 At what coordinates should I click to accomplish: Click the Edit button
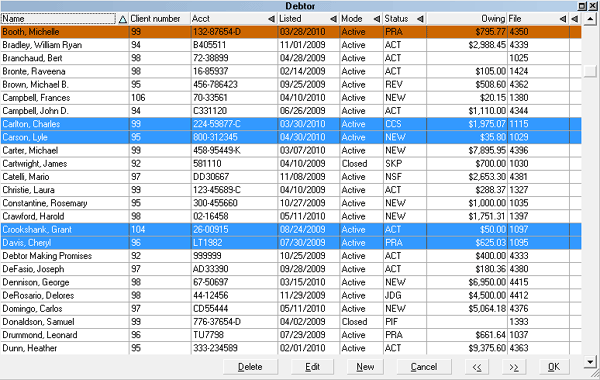pyautogui.click(x=312, y=367)
